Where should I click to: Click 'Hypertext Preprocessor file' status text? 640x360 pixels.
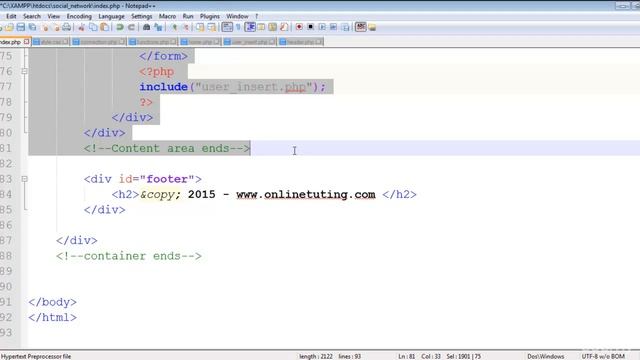[x=36, y=356]
